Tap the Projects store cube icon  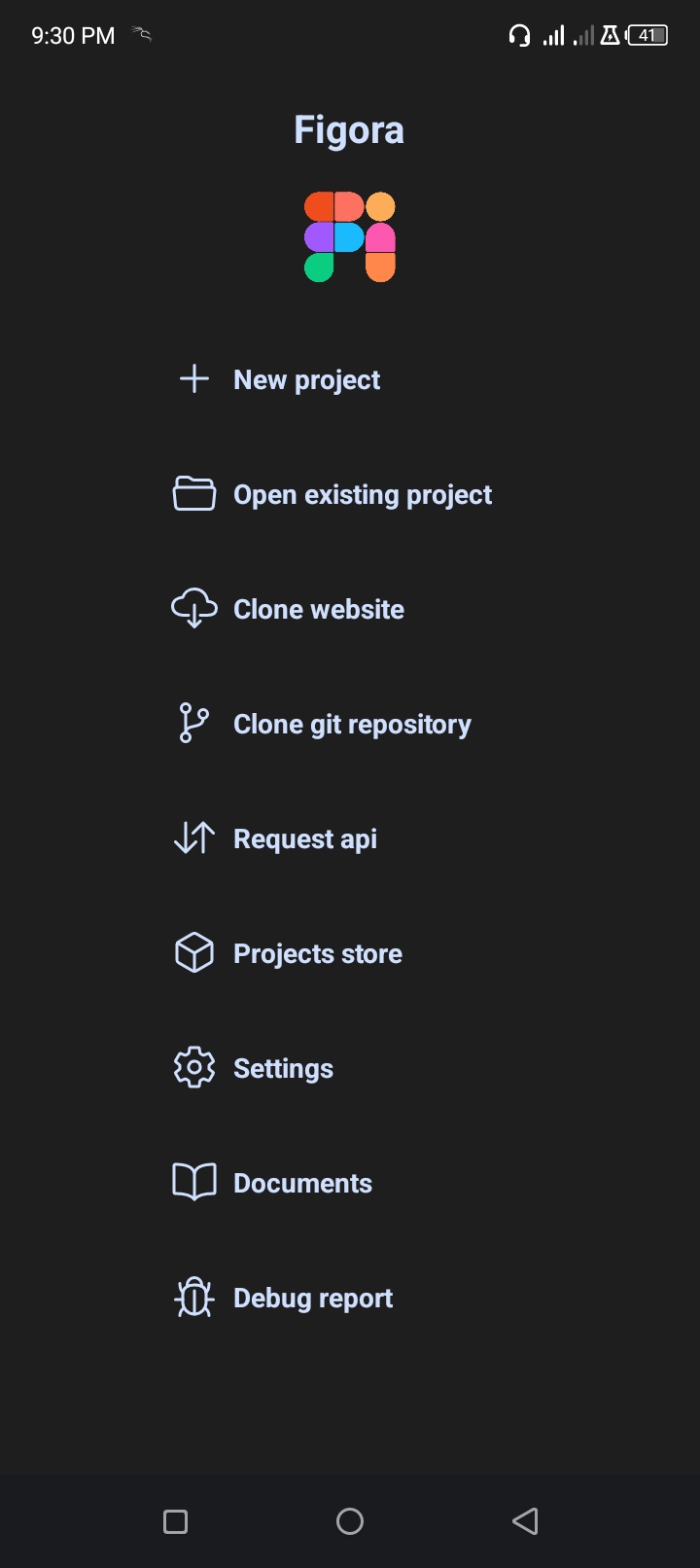[x=193, y=952]
